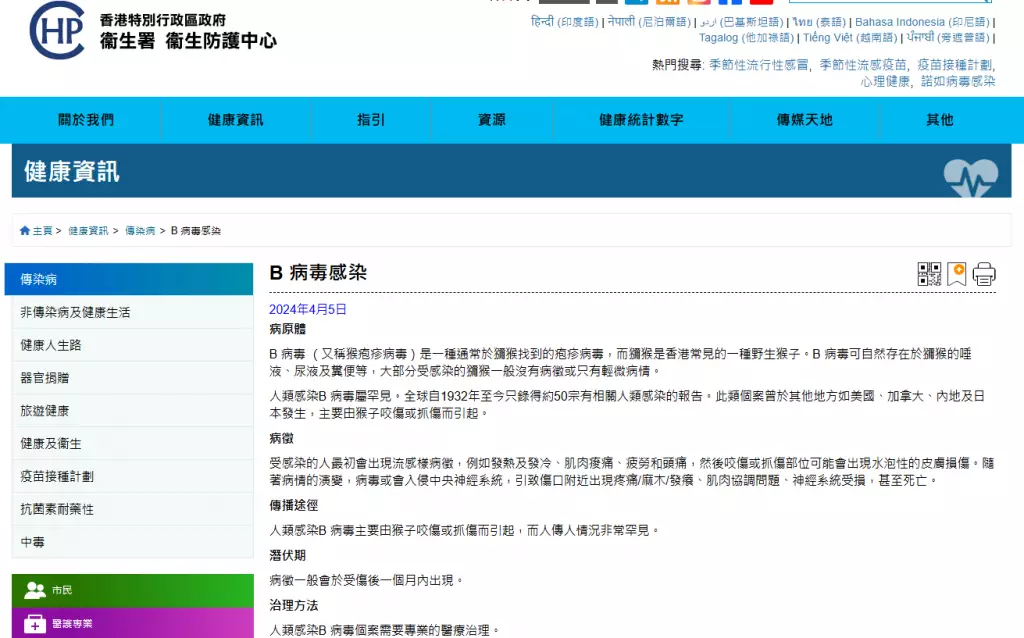
Task: Open the Bahasa Indonesia language link
Action: click(x=899, y=22)
